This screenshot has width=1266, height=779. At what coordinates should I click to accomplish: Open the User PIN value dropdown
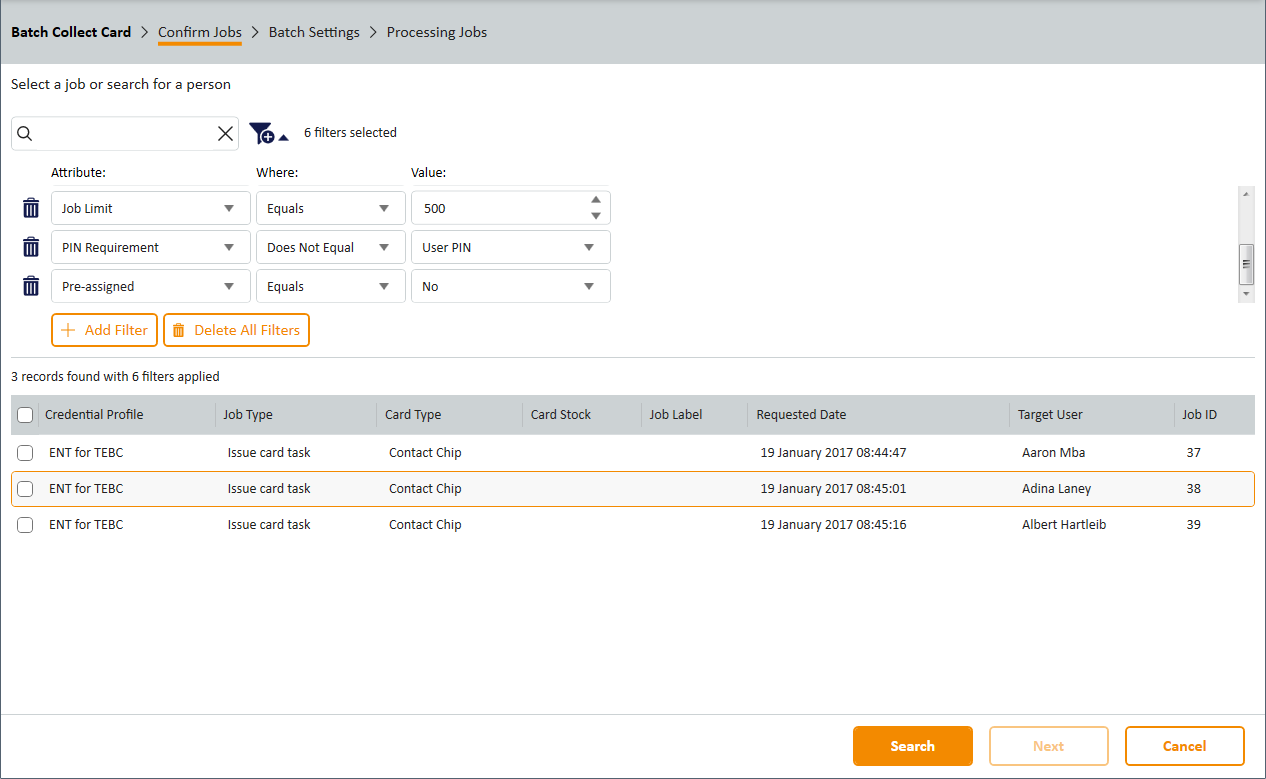[x=510, y=247]
